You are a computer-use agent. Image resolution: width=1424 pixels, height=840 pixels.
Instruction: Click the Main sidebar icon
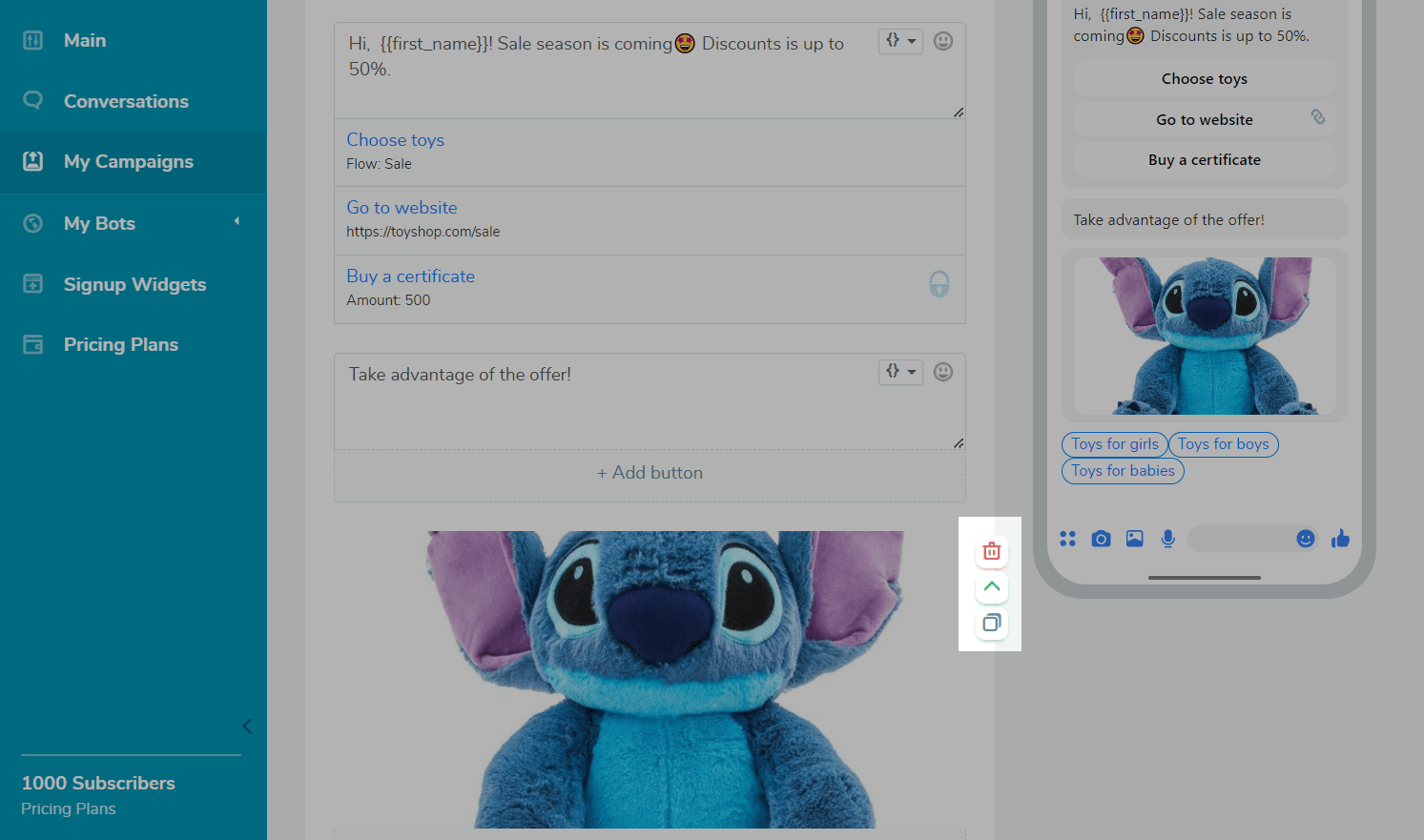[x=33, y=40]
